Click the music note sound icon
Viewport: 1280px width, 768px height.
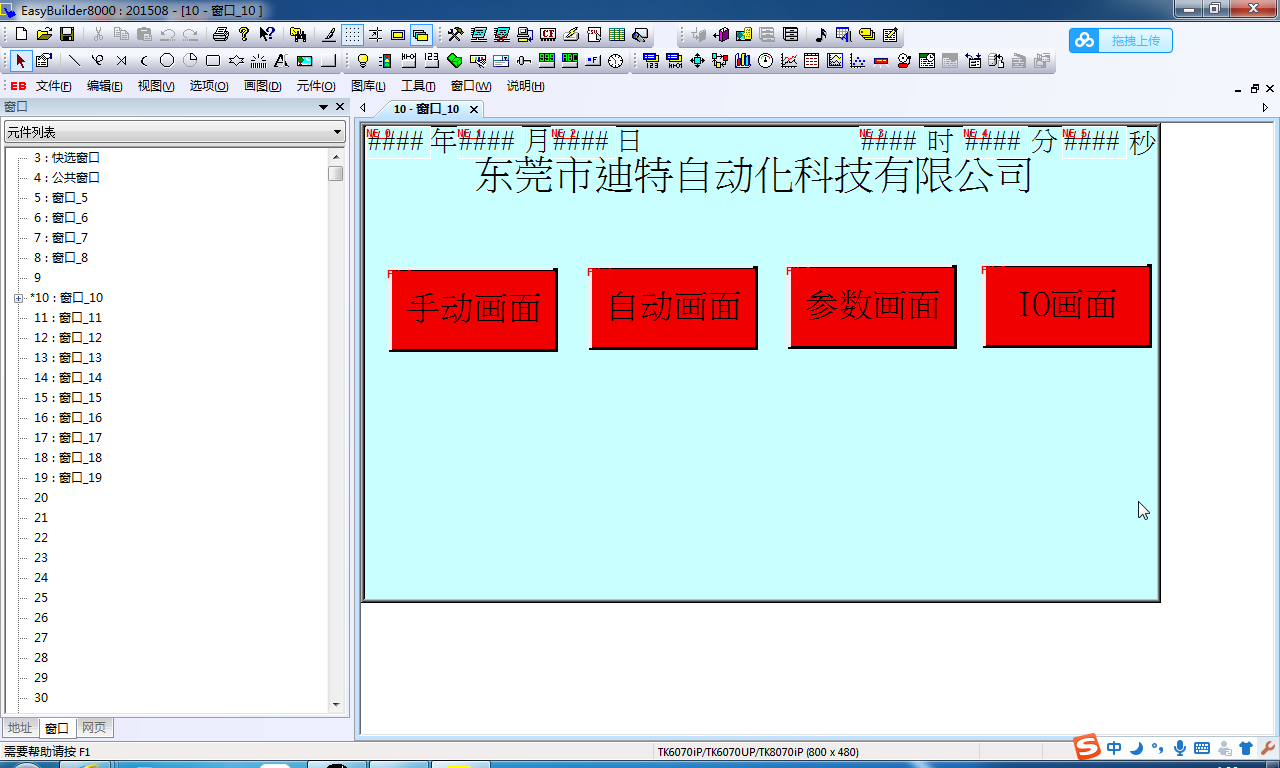point(821,34)
